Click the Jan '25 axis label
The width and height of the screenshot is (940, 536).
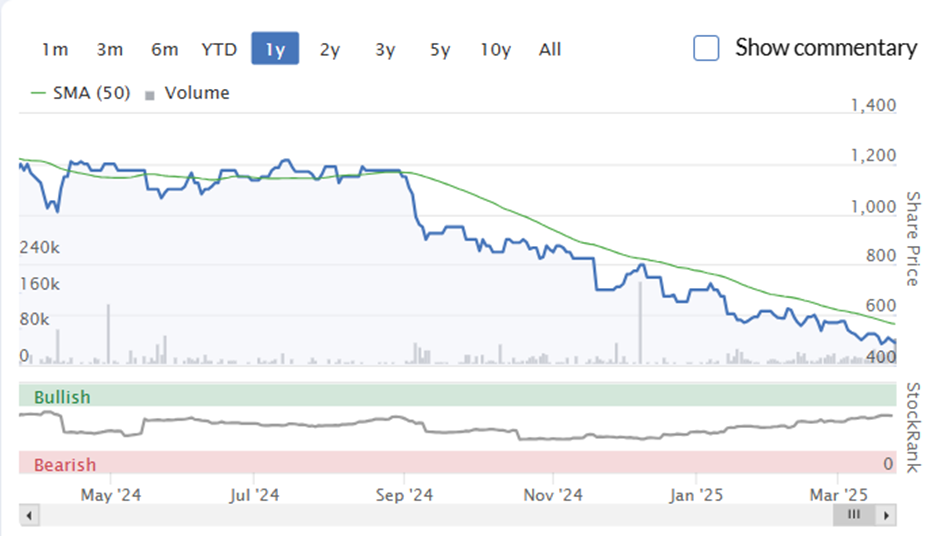pyautogui.click(x=696, y=495)
